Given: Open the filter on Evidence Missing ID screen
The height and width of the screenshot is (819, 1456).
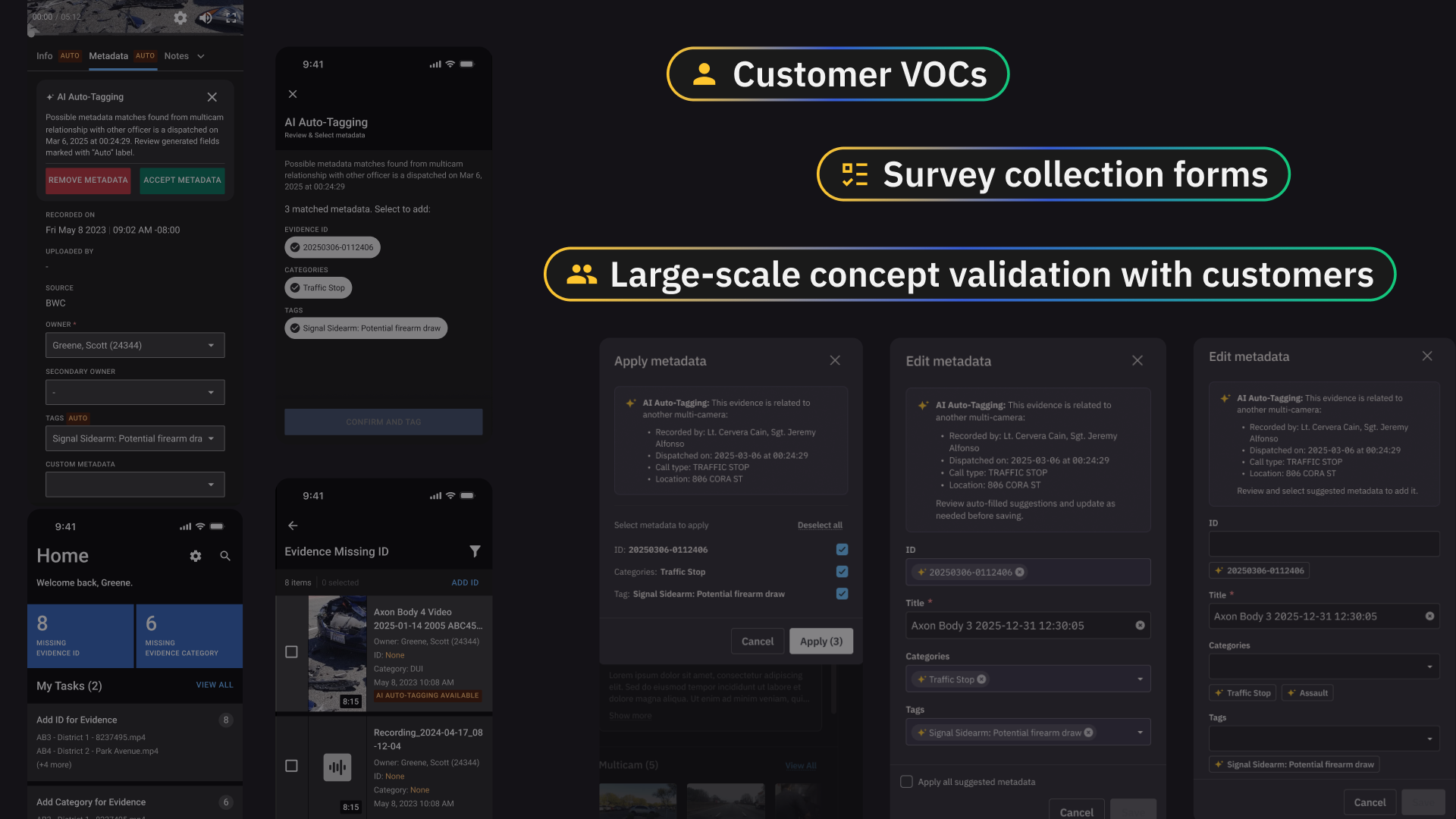Looking at the screenshot, I should [475, 551].
